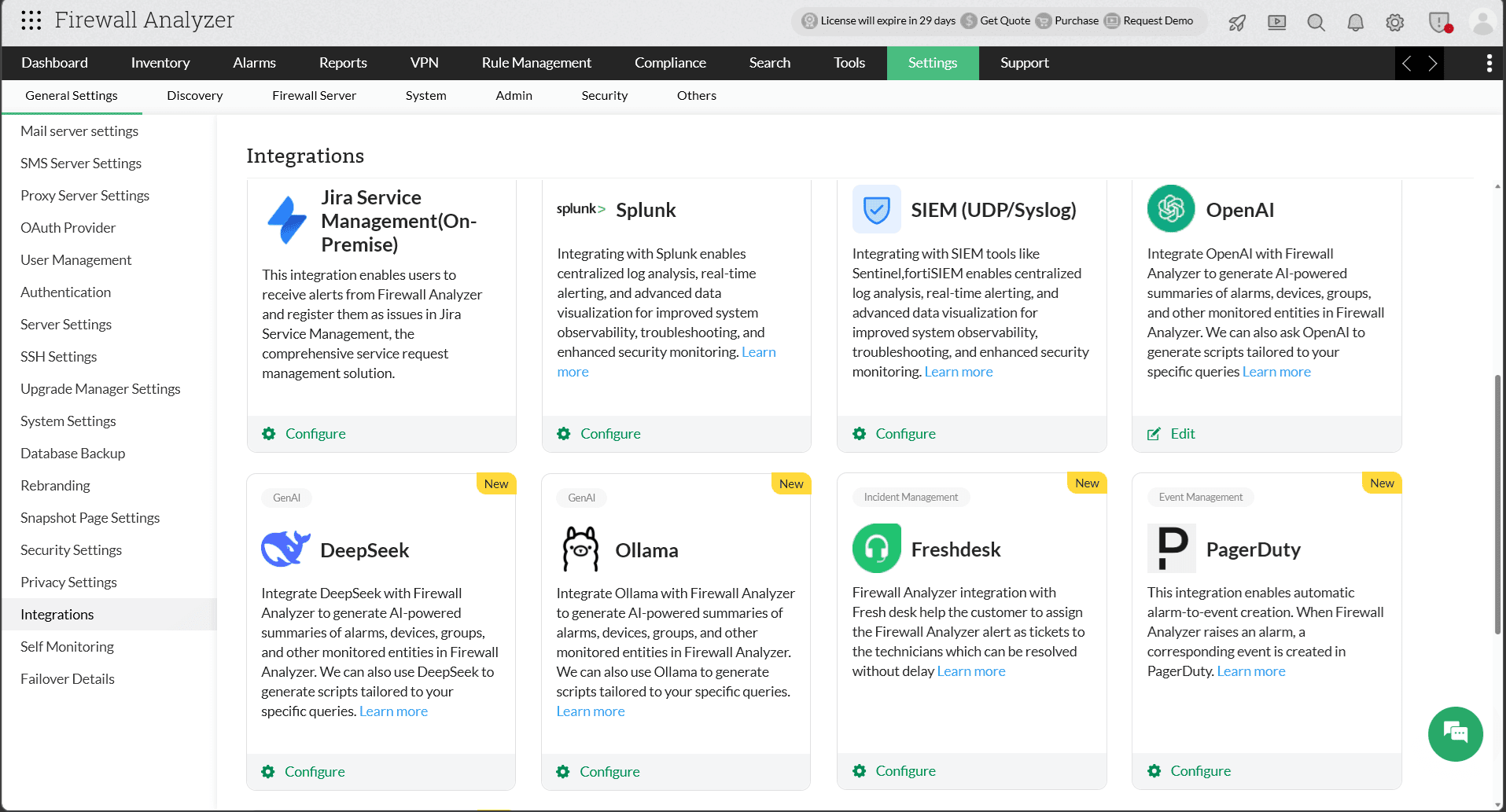Viewport: 1506px width, 812px height.
Task: Open the Dashboard menu
Action: pos(54,63)
